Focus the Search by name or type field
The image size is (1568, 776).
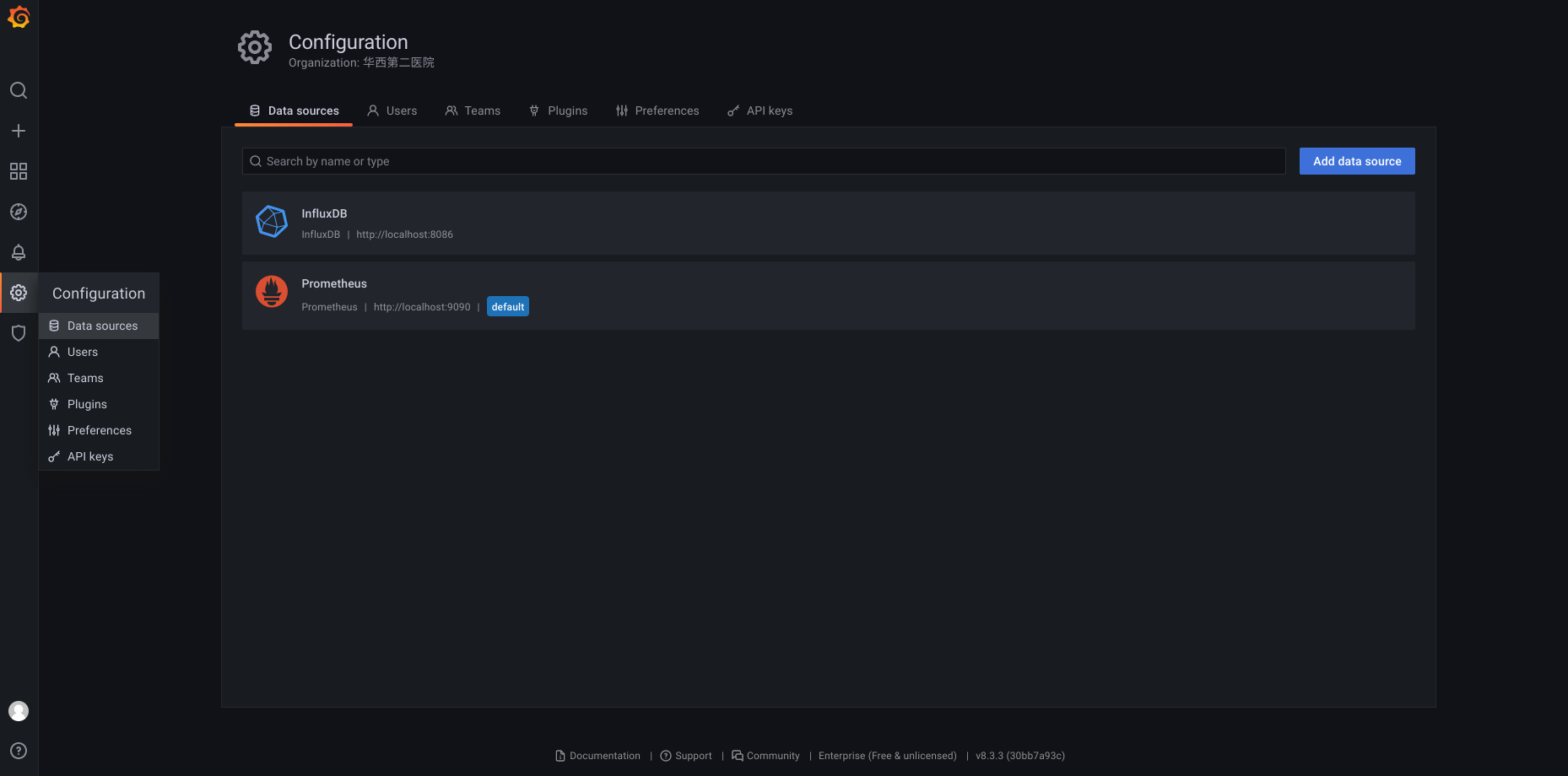point(764,161)
